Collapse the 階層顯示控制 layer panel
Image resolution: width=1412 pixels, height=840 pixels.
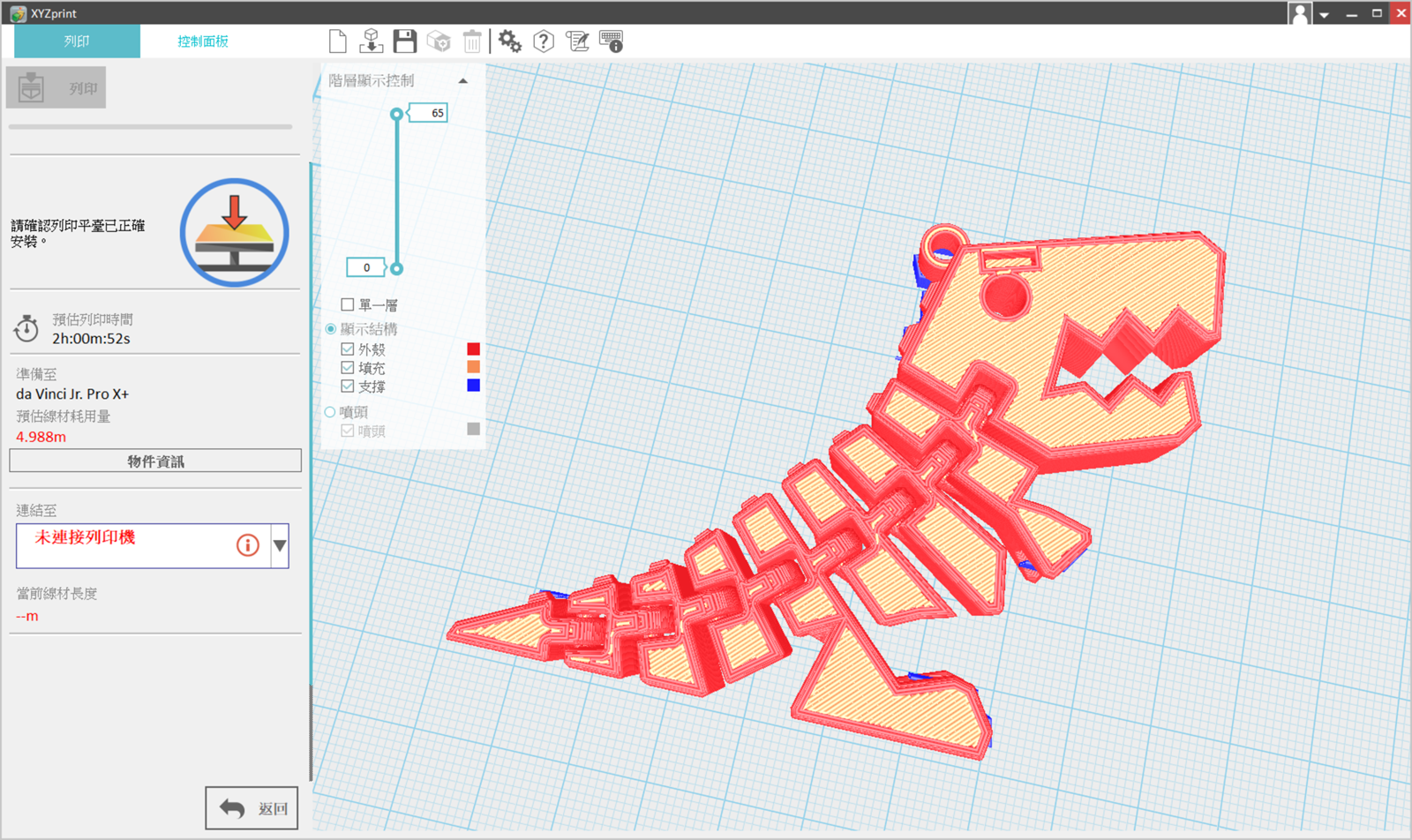[462, 81]
